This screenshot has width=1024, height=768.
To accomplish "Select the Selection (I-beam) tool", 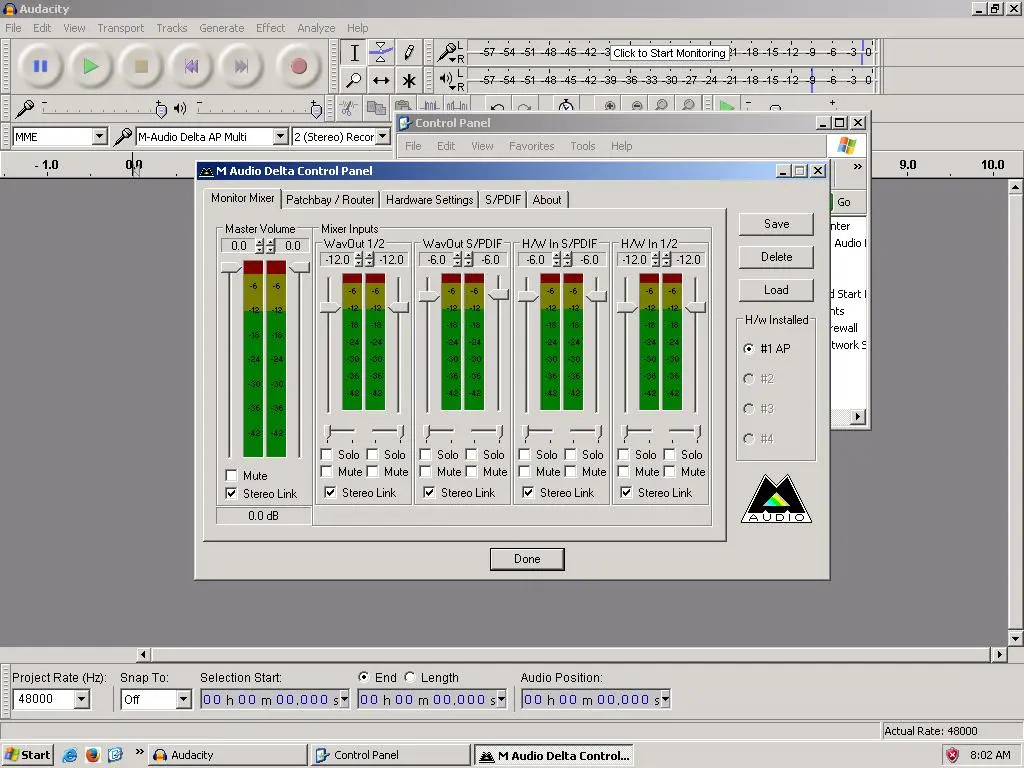I will (354, 52).
